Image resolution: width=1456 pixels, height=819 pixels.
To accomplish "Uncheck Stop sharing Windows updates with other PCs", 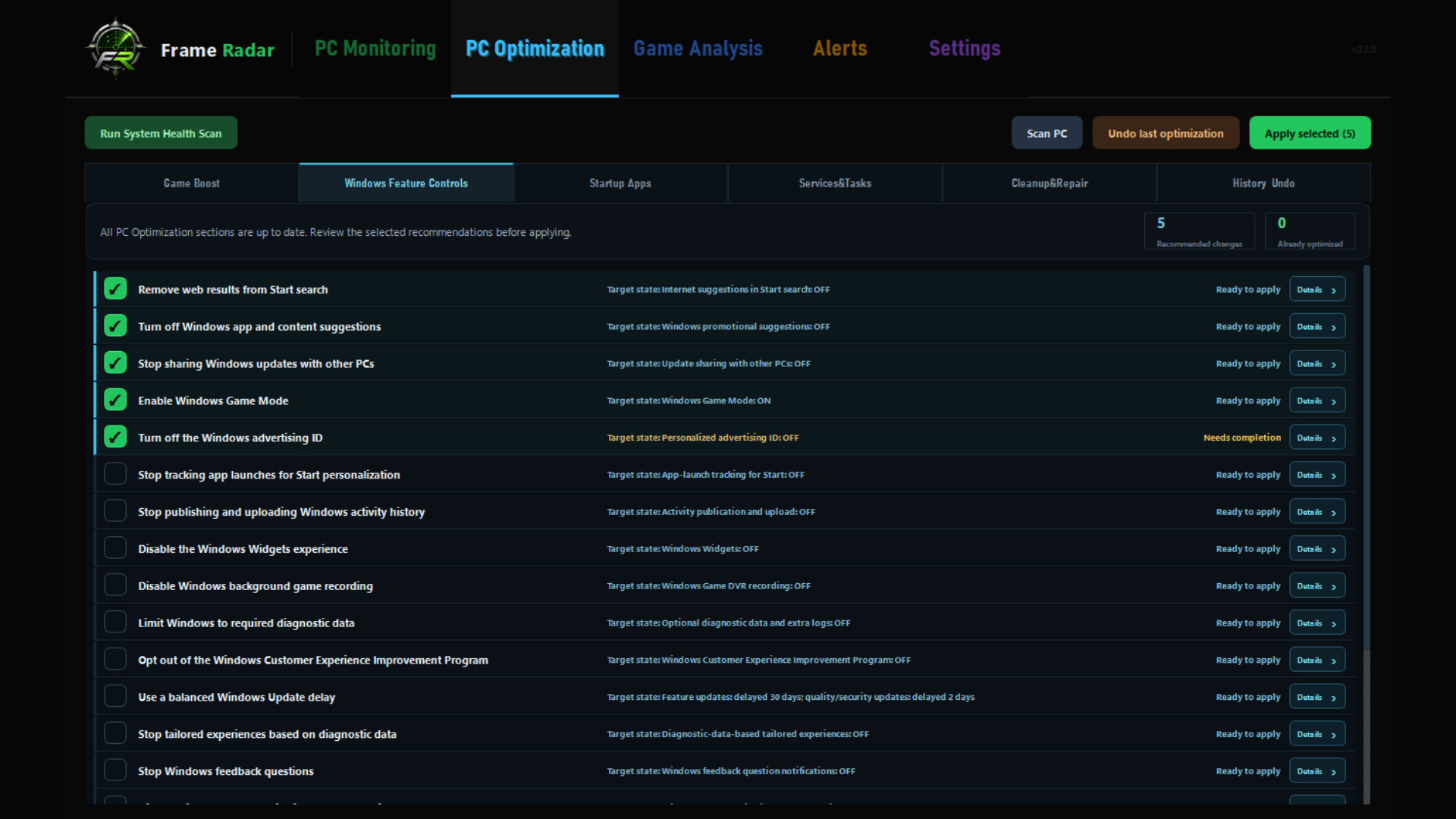I will click(115, 363).
